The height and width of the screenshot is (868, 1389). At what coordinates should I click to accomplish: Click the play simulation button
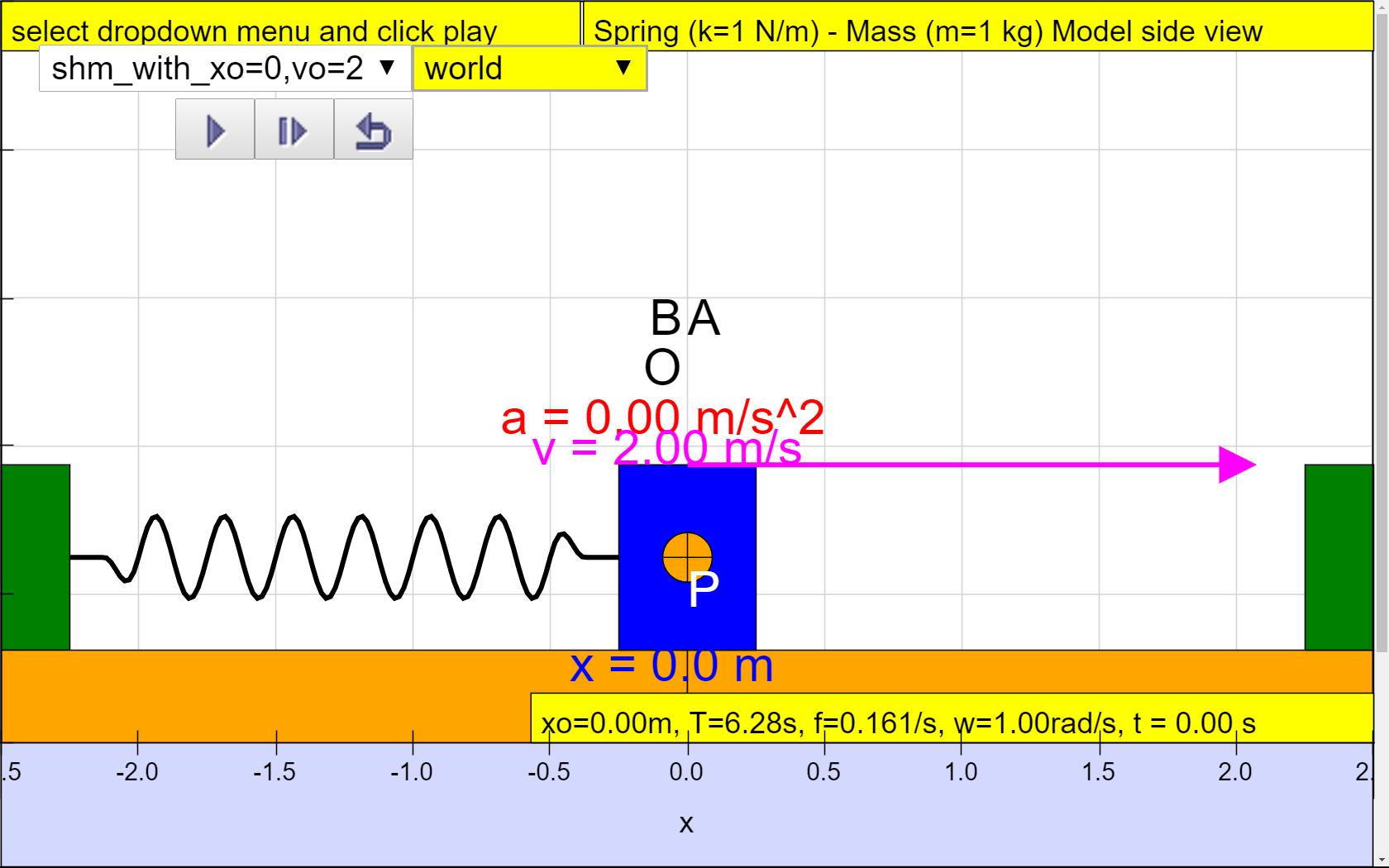215,130
